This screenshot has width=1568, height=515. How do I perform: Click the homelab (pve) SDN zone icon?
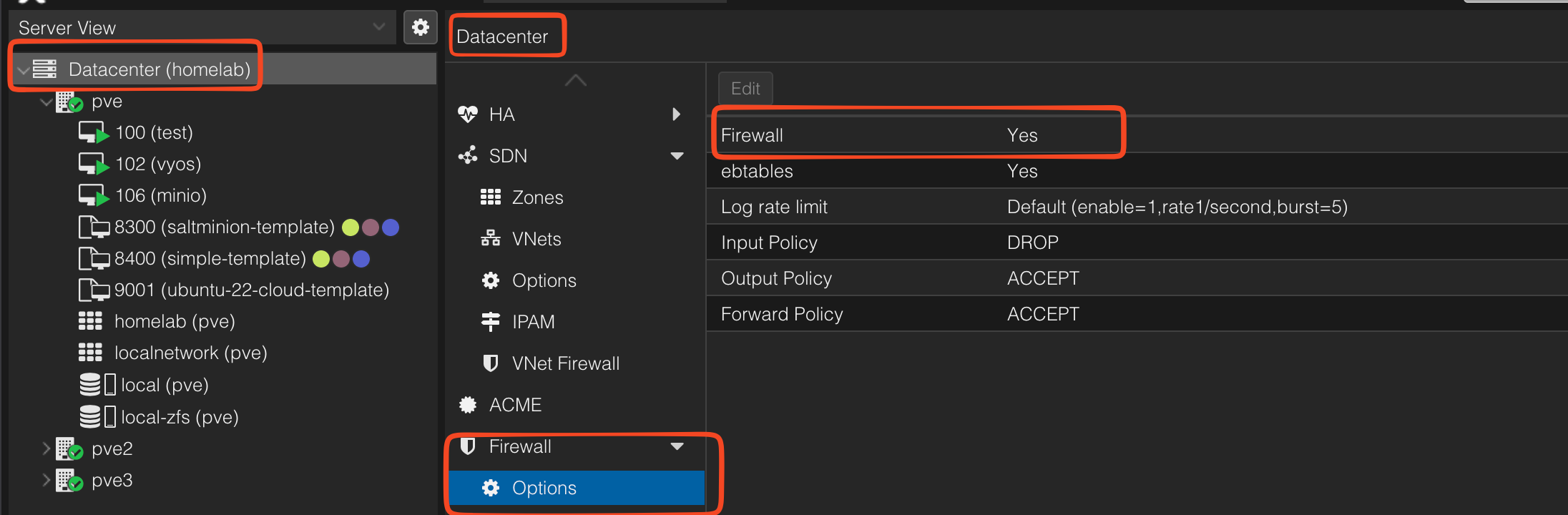tap(90, 321)
